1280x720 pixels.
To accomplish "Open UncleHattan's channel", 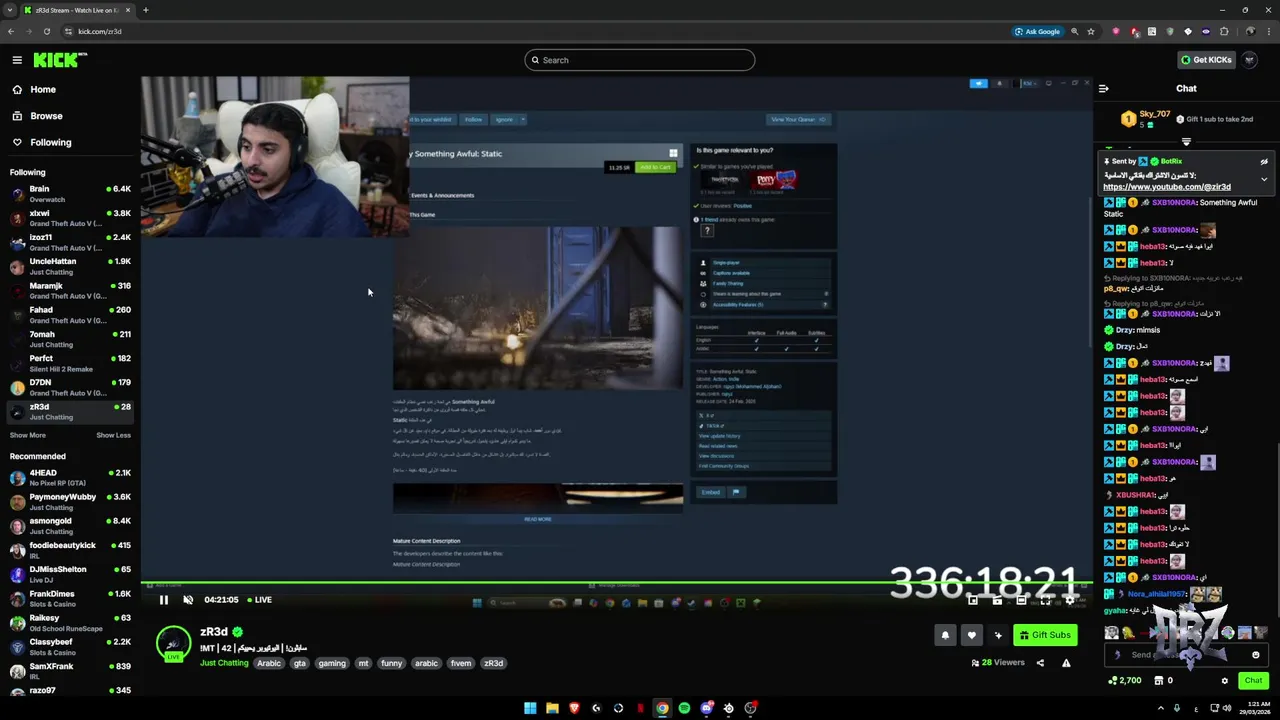I will (x=70, y=266).
